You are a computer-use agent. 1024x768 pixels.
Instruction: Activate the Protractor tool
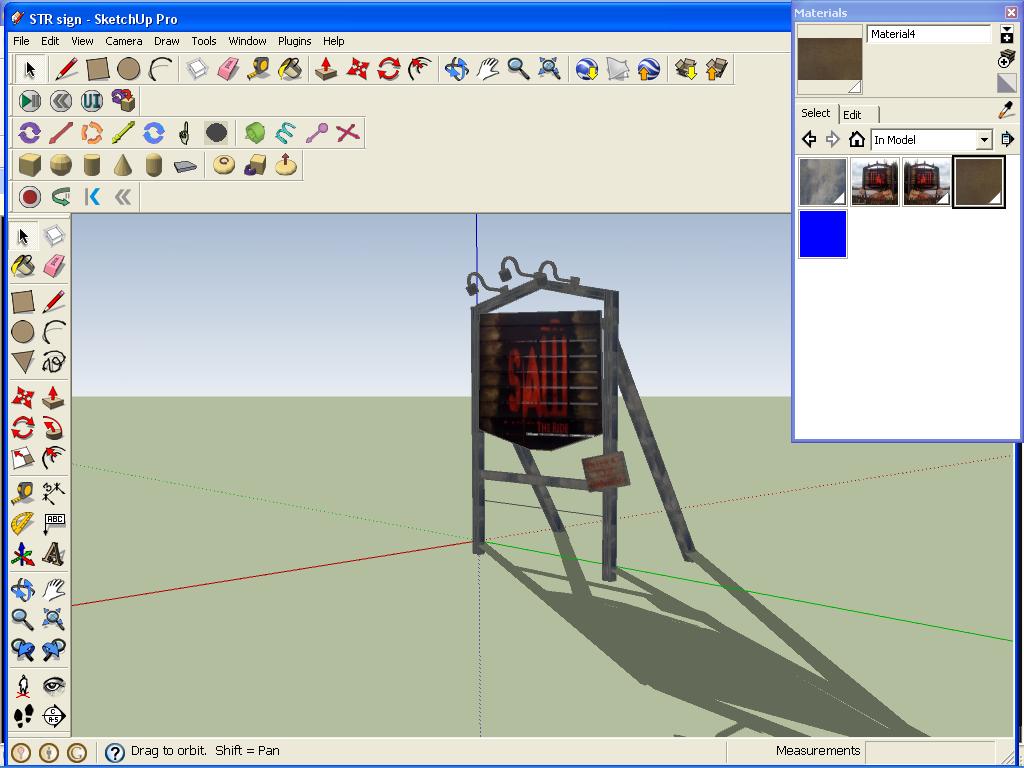coord(23,524)
